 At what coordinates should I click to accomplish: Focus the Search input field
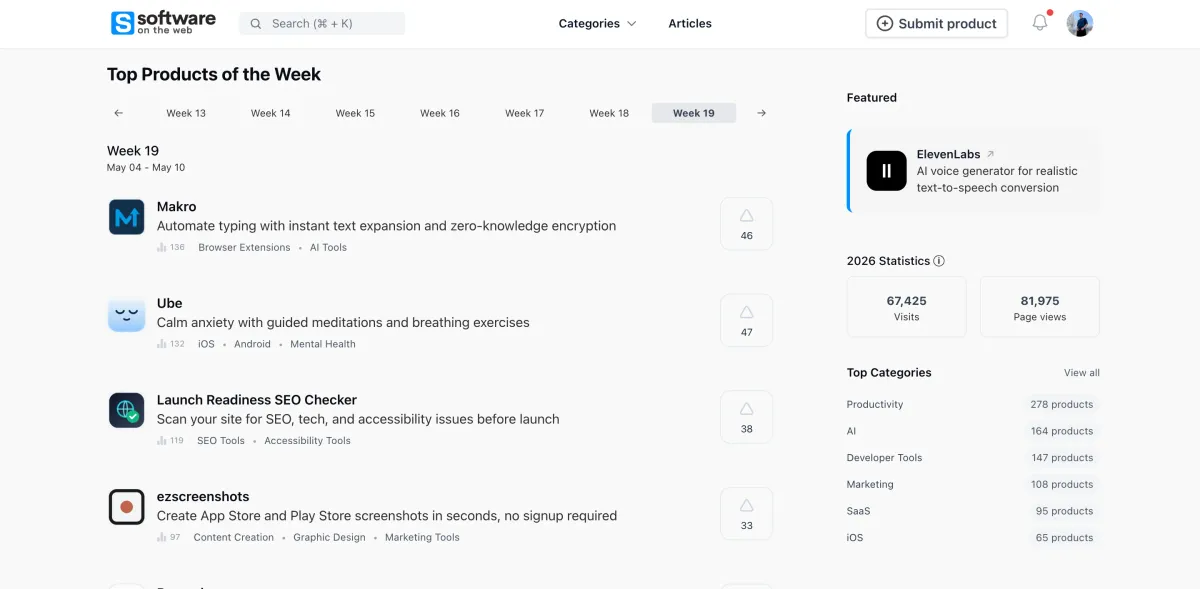tap(322, 23)
